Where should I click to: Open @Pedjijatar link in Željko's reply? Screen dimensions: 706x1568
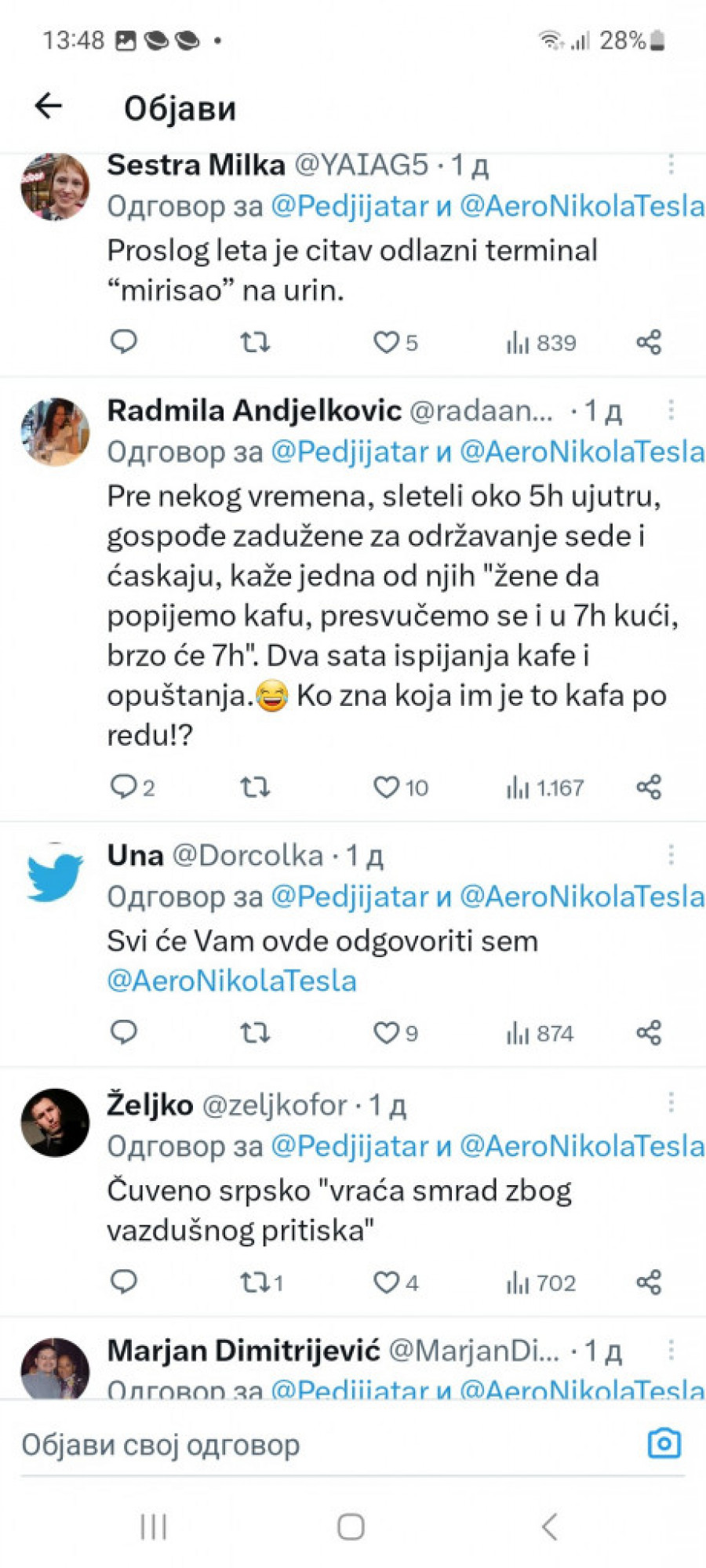pos(350,1146)
